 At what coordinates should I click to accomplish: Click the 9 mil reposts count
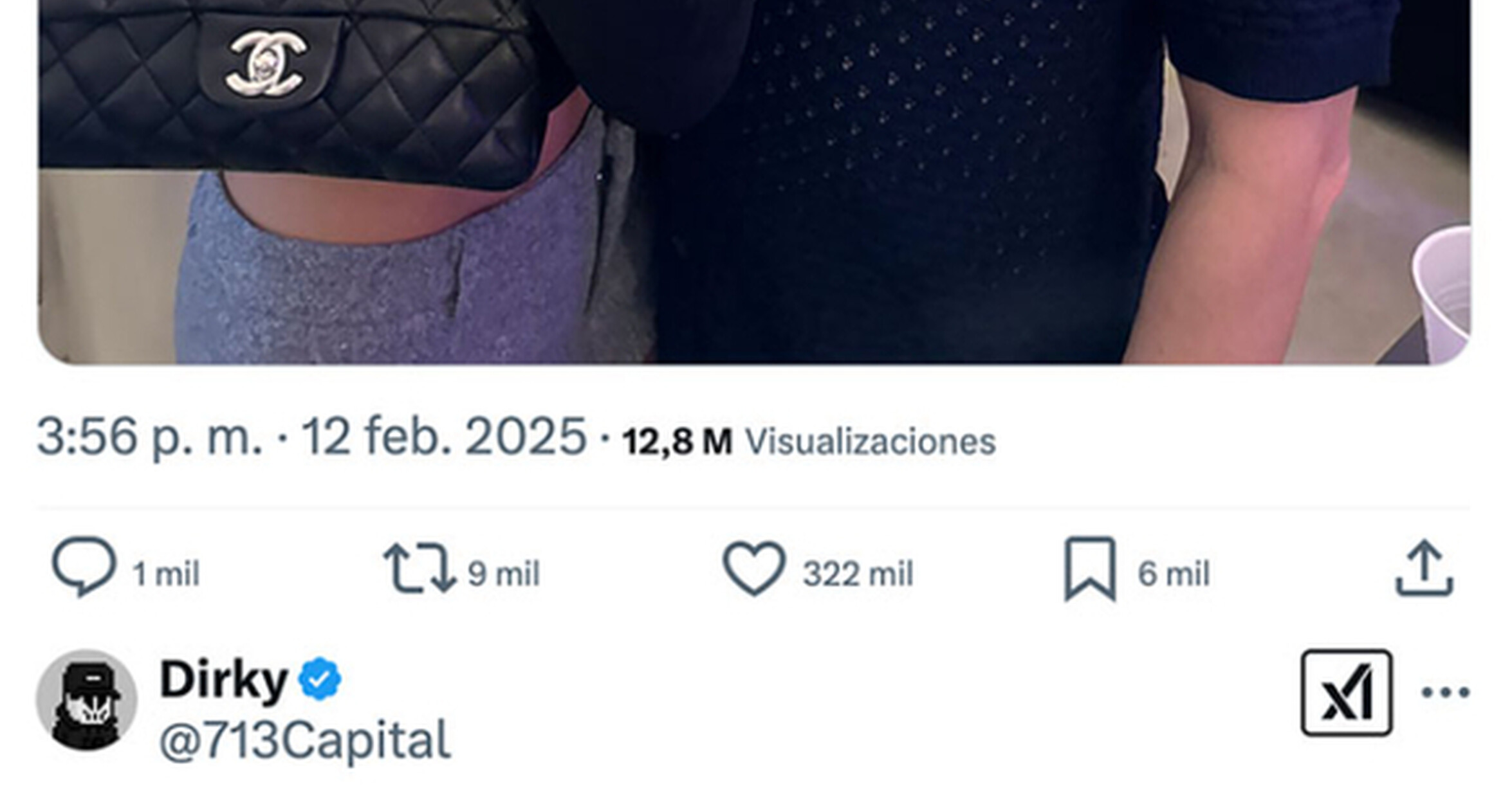503,574
